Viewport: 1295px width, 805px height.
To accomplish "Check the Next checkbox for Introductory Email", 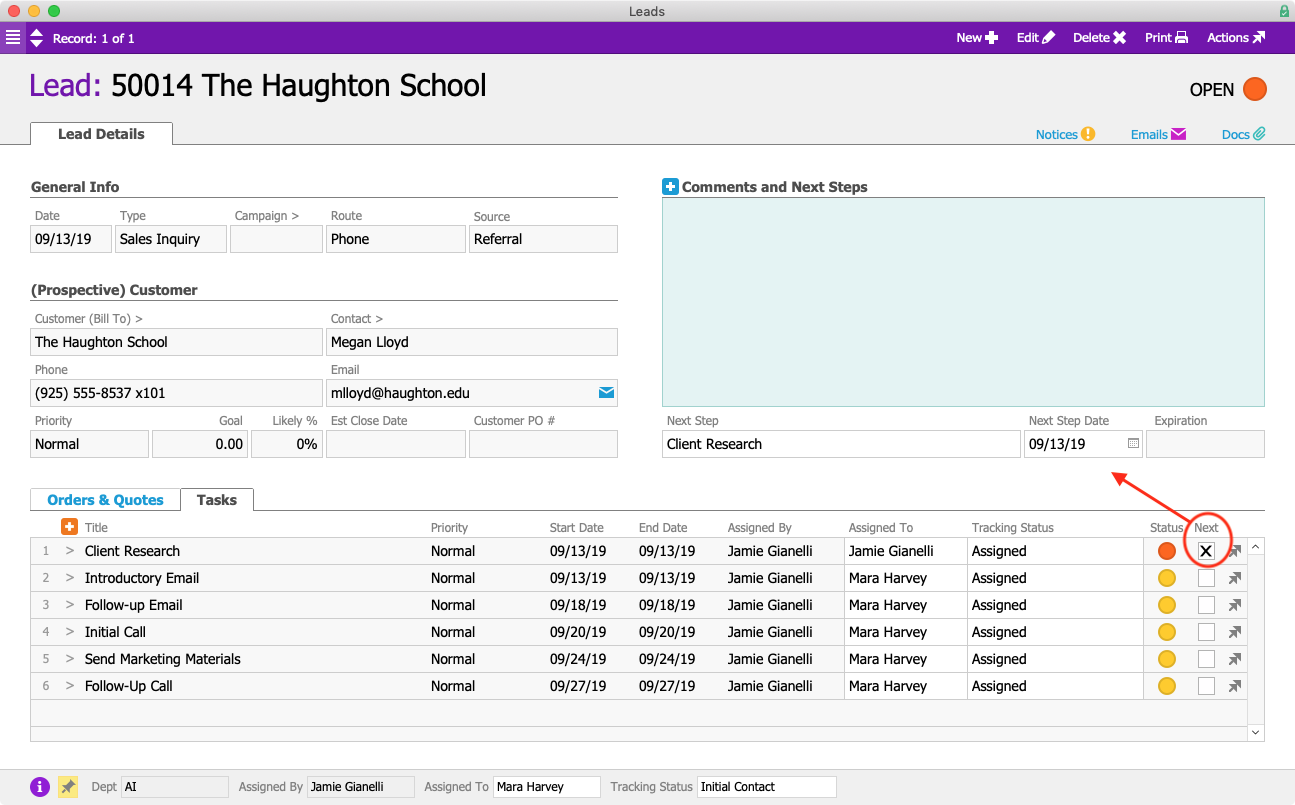I will (x=1206, y=578).
